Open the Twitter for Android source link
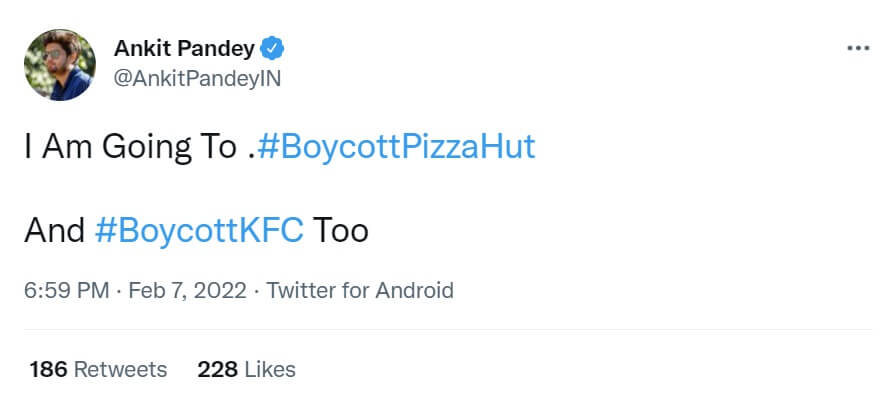892x406 pixels. click(x=360, y=291)
